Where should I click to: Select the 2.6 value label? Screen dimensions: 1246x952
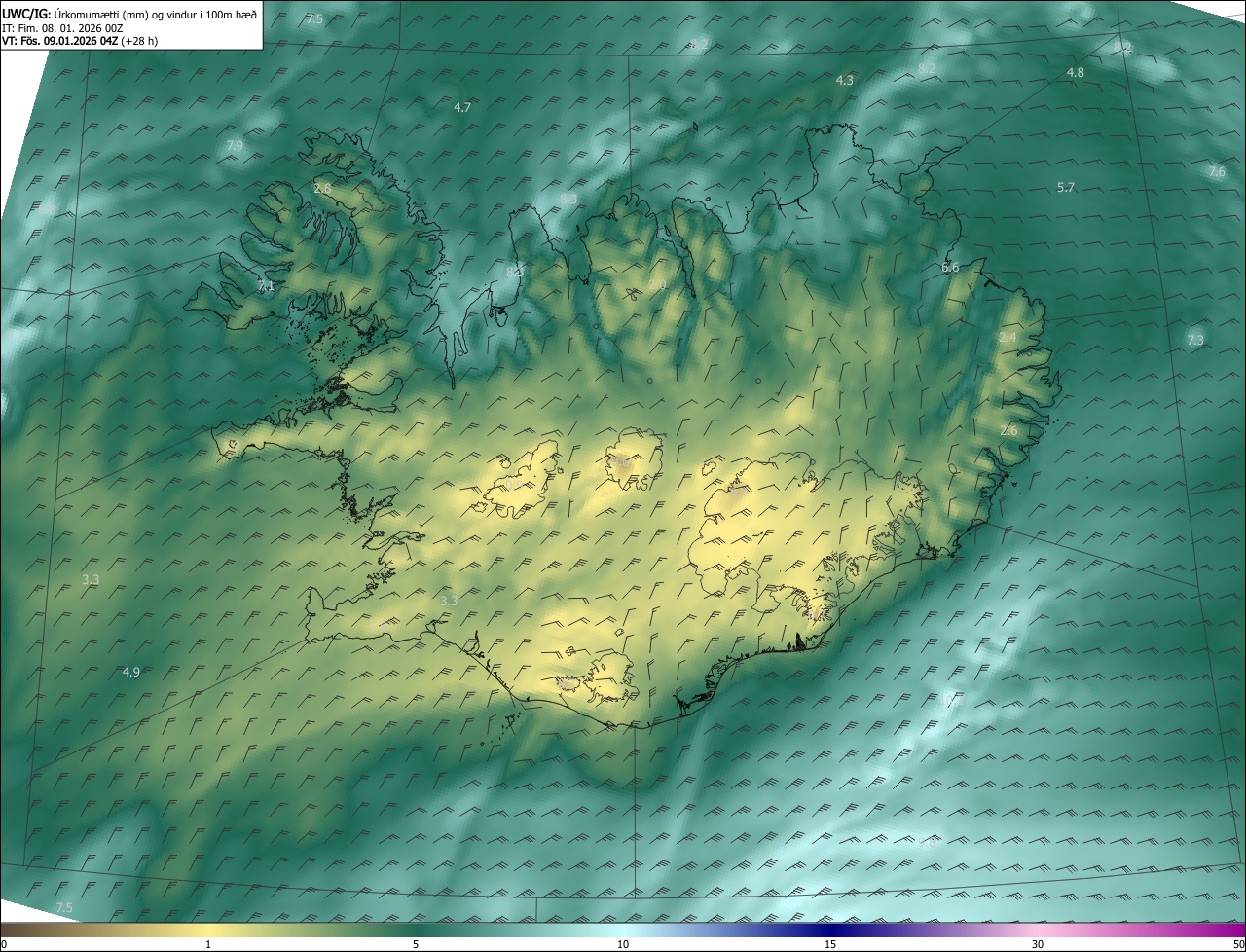coord(1008,430)
